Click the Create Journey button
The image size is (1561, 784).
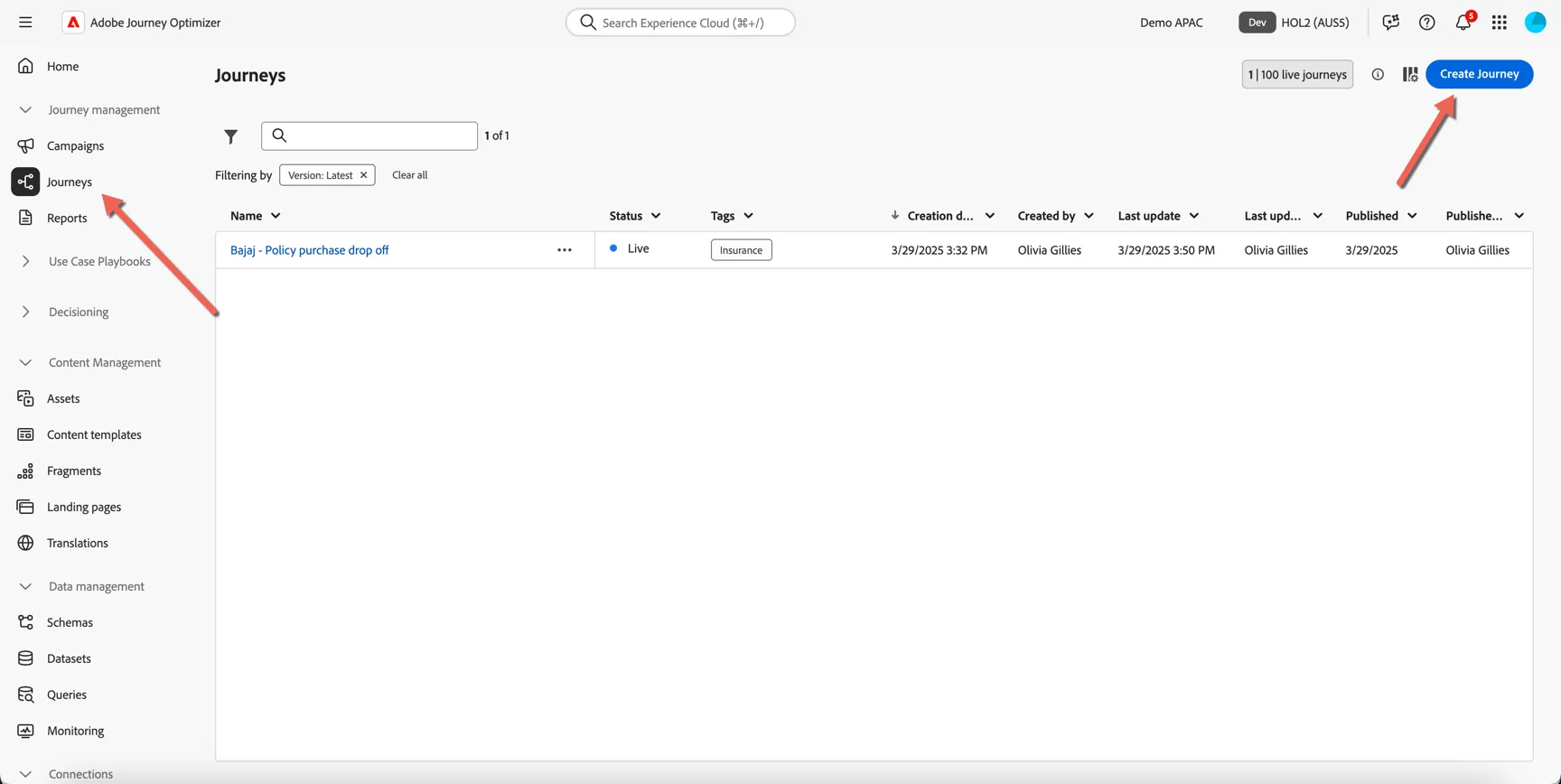point(1479,74)
